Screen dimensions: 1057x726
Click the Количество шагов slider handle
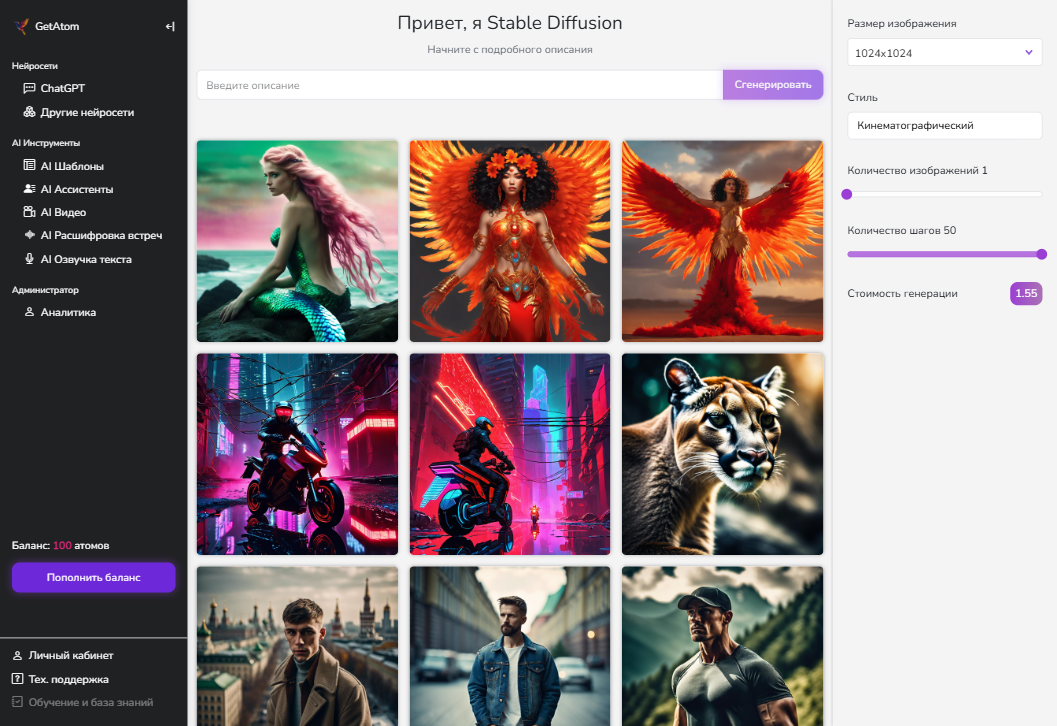[1041, 254]
